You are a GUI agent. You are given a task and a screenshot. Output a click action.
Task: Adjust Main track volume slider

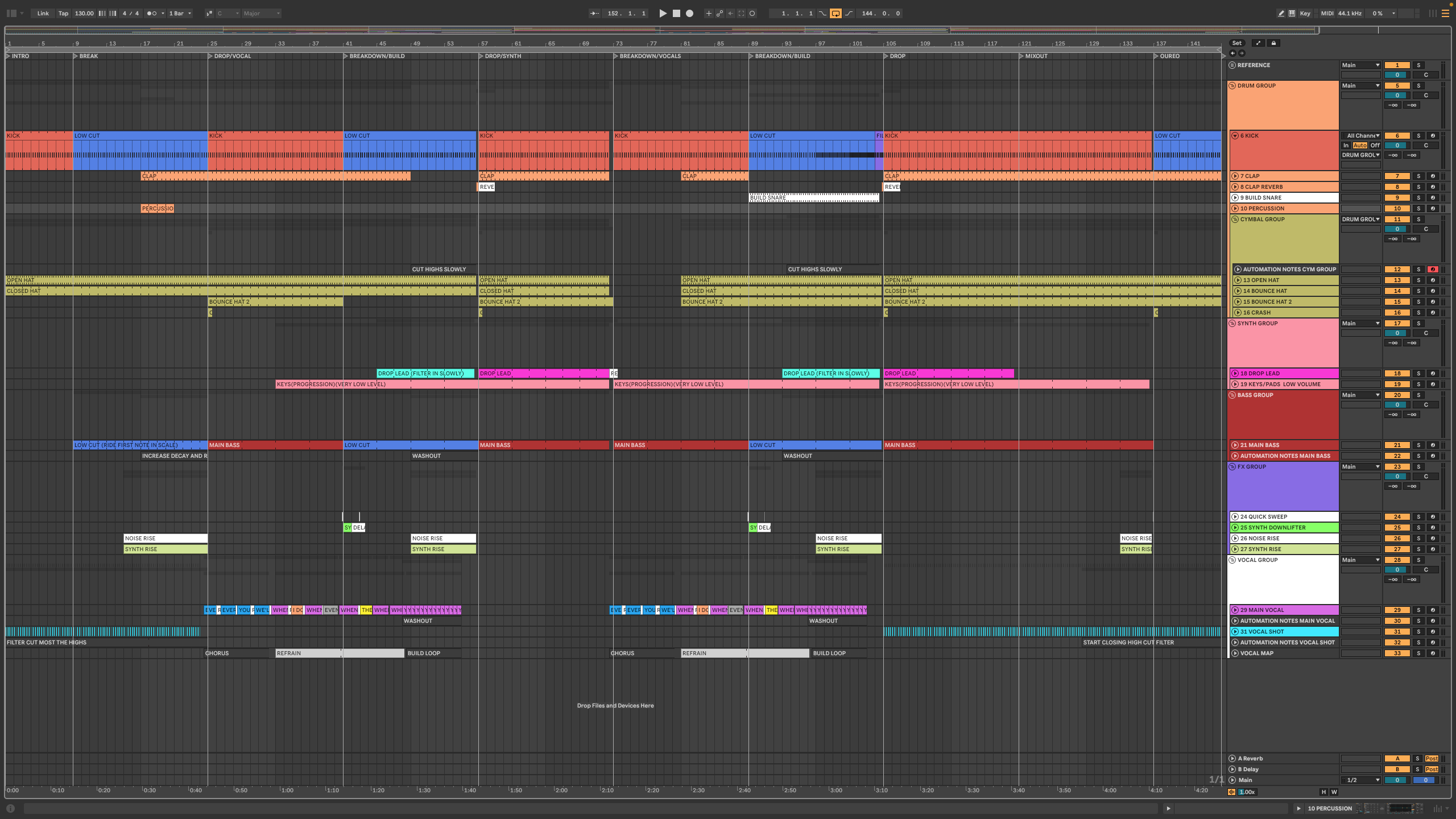[x=1397, y=780]
